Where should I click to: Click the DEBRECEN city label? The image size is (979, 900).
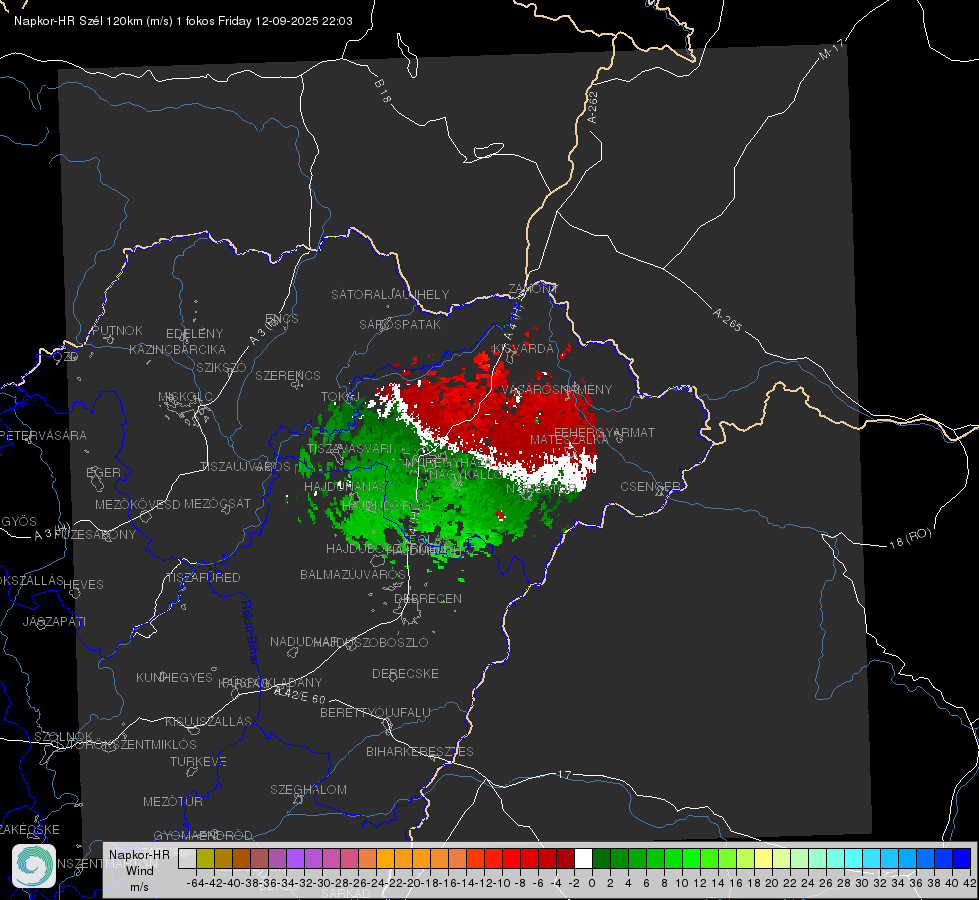click(x=428, y=598)
